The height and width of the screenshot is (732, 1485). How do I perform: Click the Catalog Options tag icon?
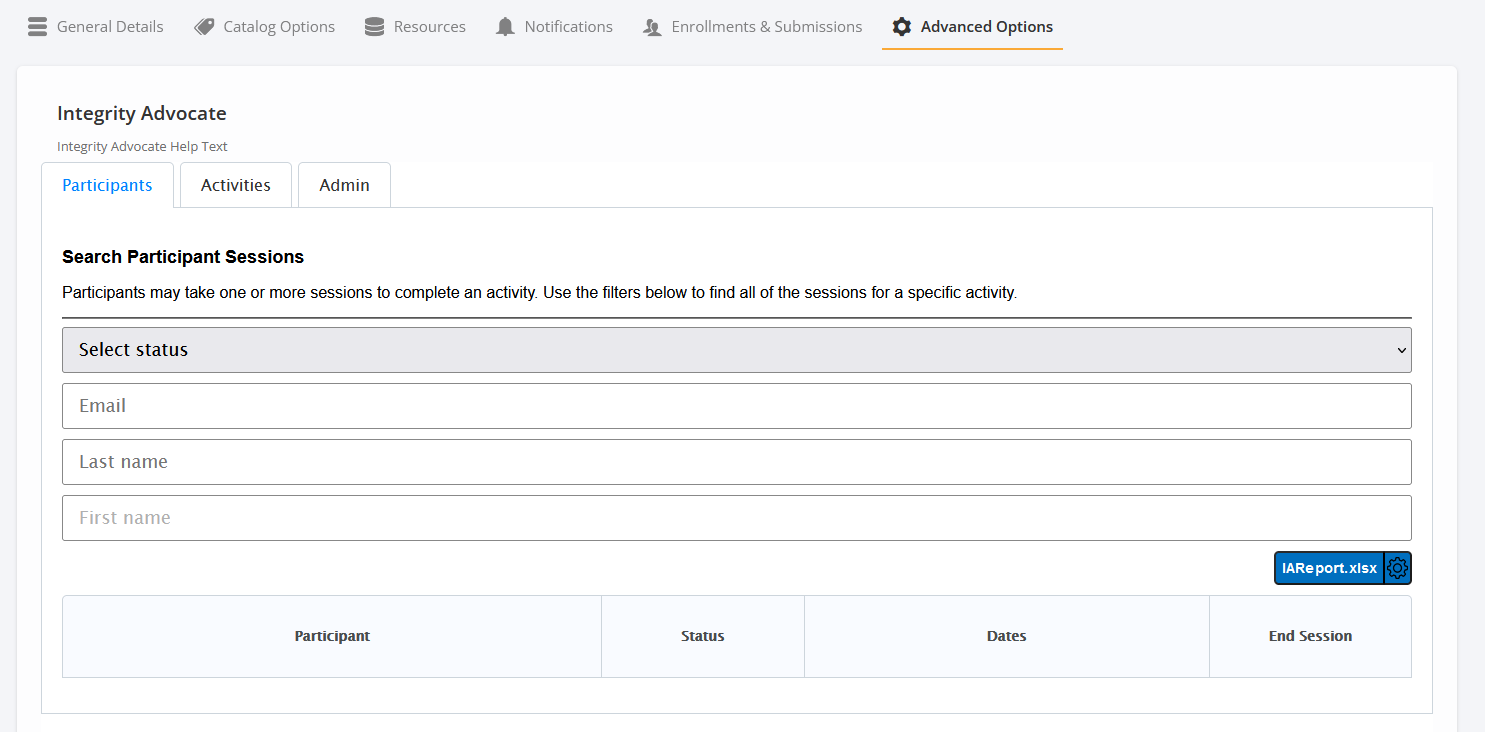tap(204, 27)
